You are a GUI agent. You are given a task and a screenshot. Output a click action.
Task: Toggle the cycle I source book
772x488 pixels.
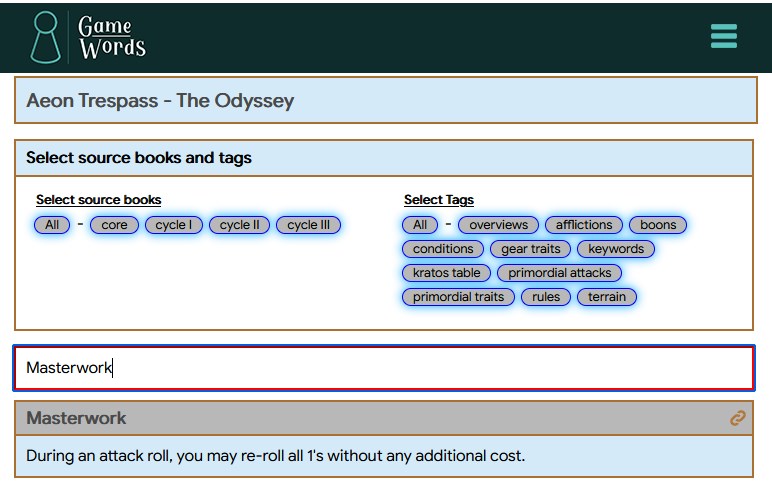tap(174, 225)
